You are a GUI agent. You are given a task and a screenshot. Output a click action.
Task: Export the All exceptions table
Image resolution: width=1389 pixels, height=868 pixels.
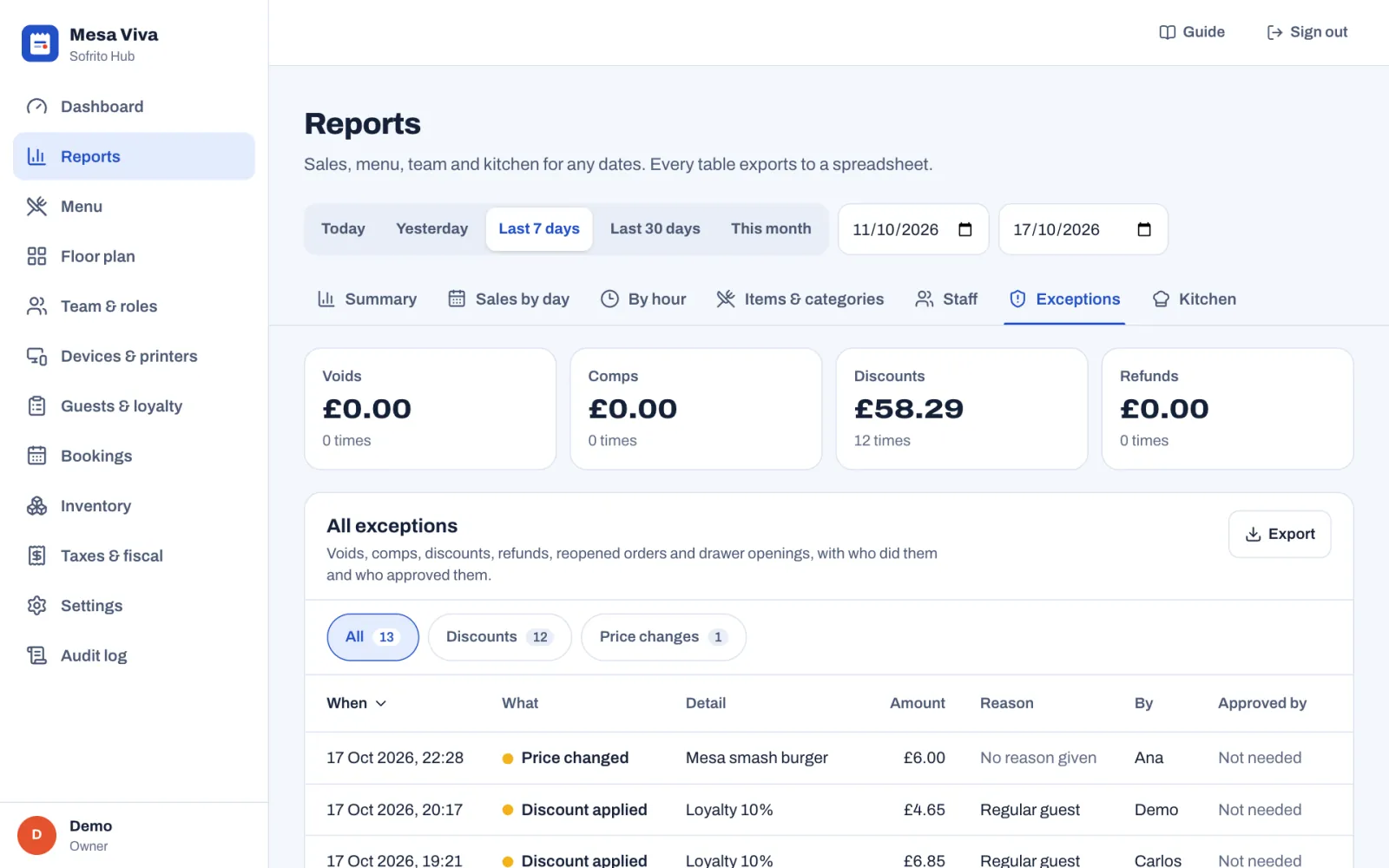click(1280, 534)
